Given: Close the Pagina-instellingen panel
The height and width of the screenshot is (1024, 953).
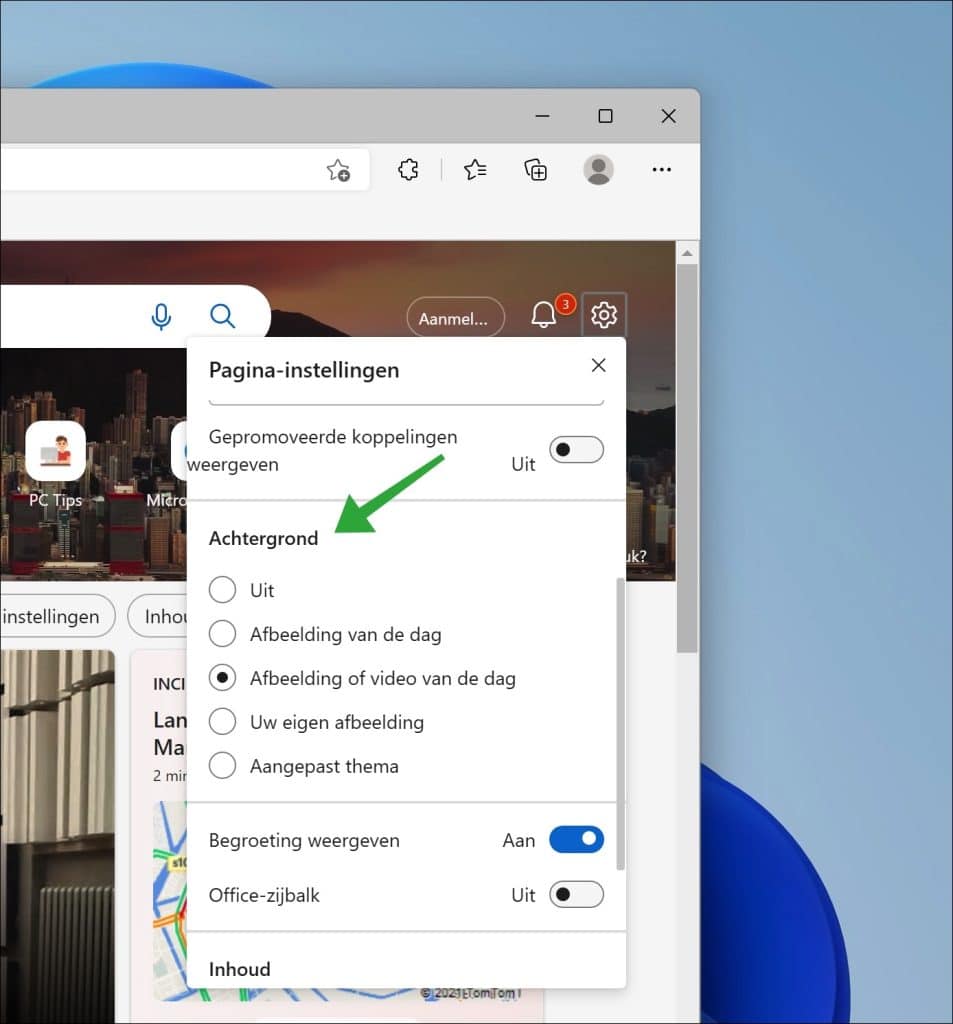Looking at the screenshot, I should pos(598,365).
